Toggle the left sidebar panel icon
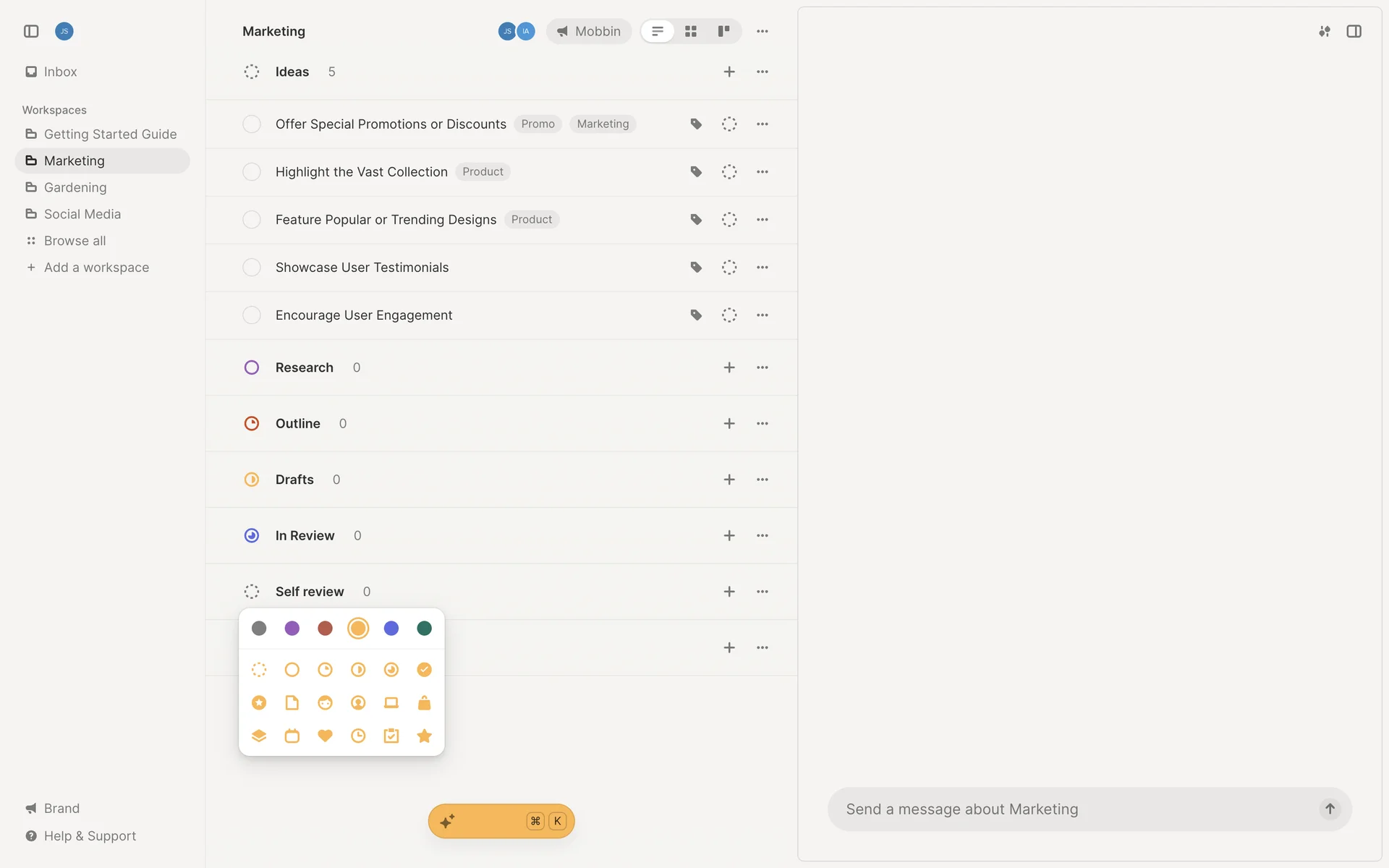 point(31,31)
